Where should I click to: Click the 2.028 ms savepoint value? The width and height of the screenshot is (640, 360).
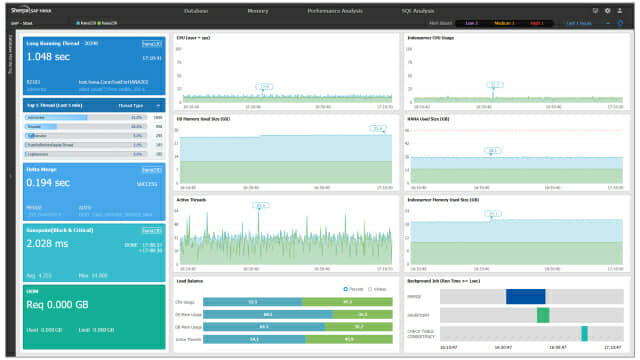[47, 244]
